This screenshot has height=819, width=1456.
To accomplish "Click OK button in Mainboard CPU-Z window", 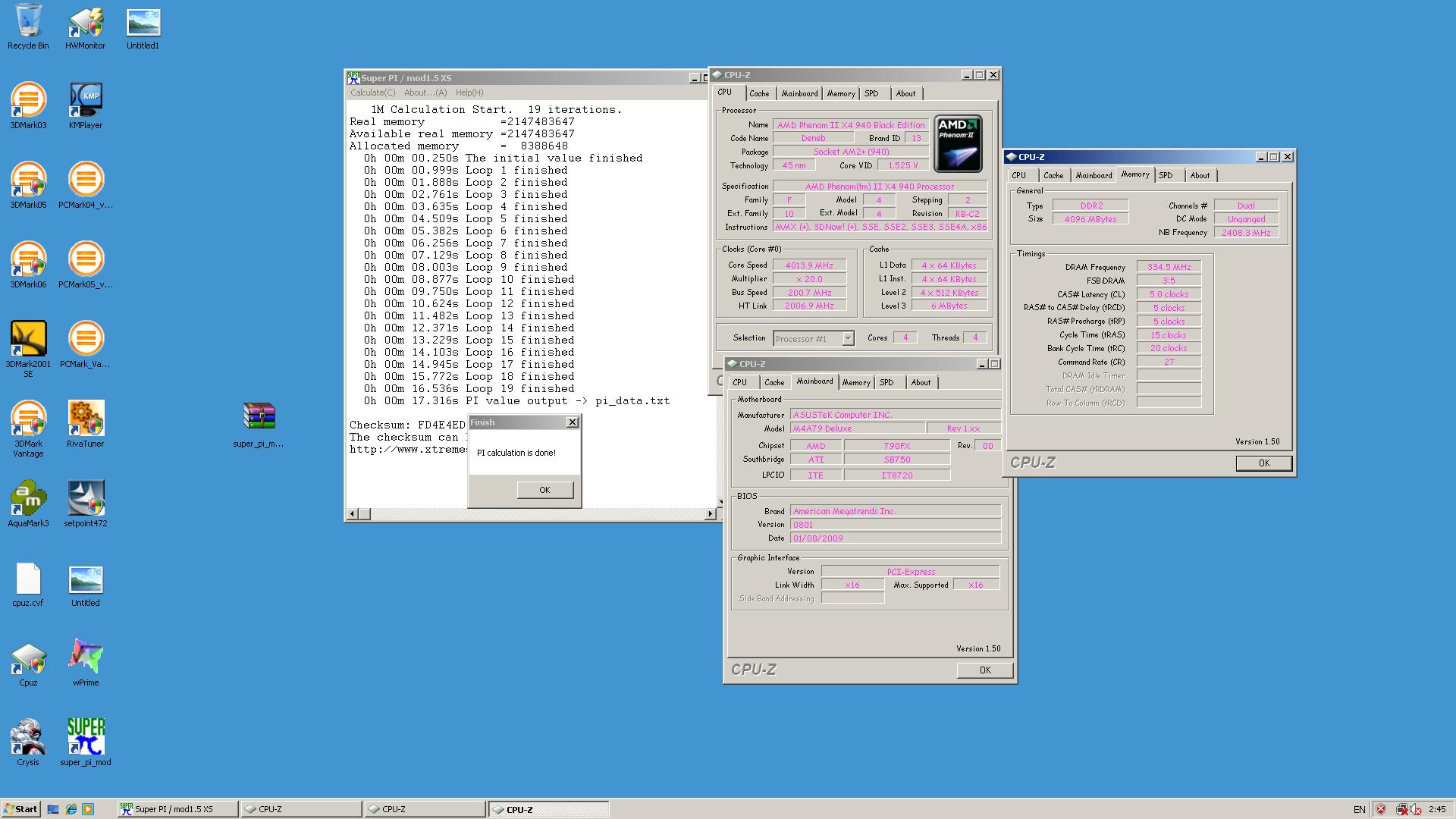I will coord(984,670).
